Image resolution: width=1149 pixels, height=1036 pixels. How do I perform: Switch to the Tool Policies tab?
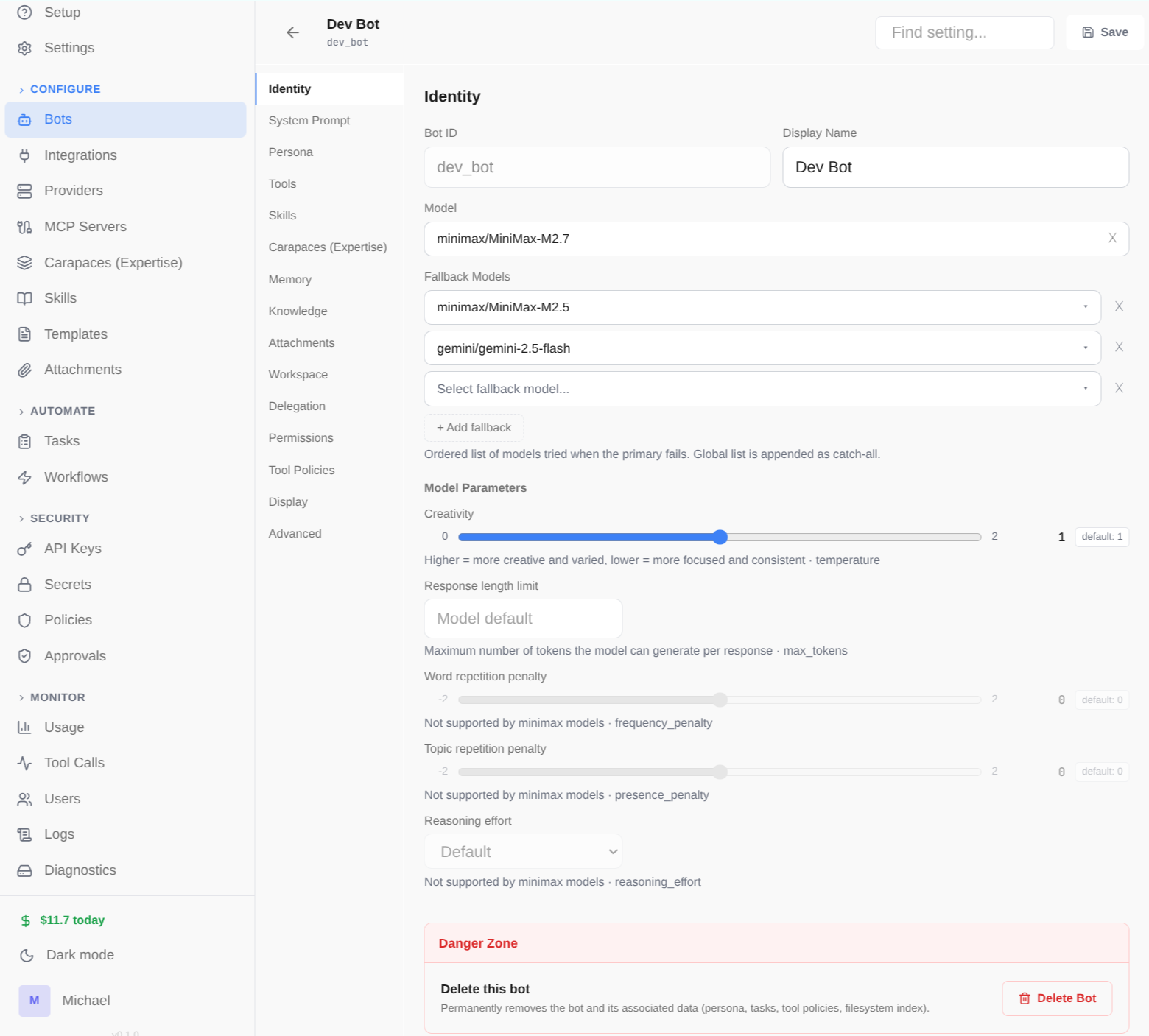click(301, 470)
